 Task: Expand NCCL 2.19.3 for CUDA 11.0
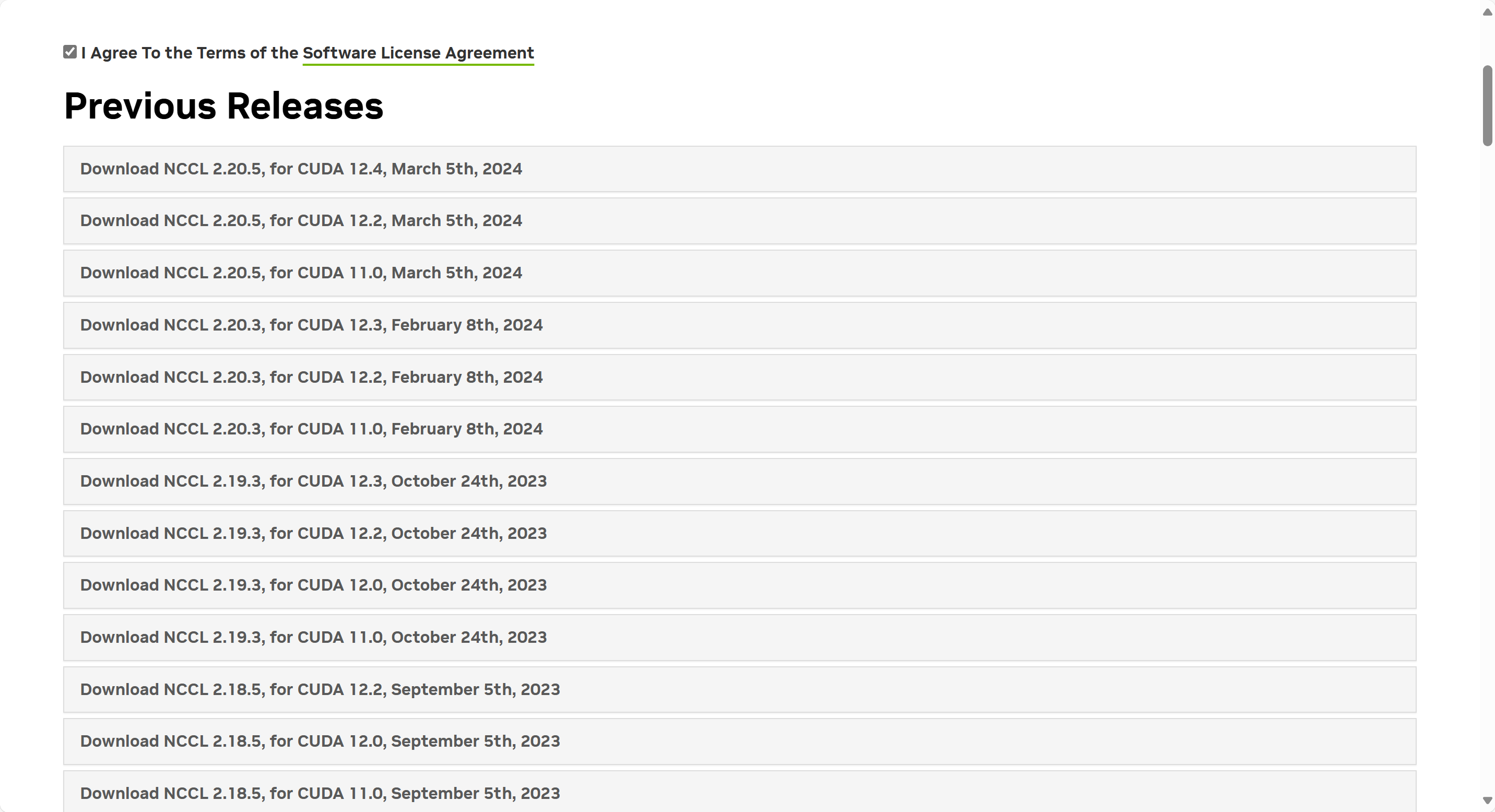tap(313, 637)
